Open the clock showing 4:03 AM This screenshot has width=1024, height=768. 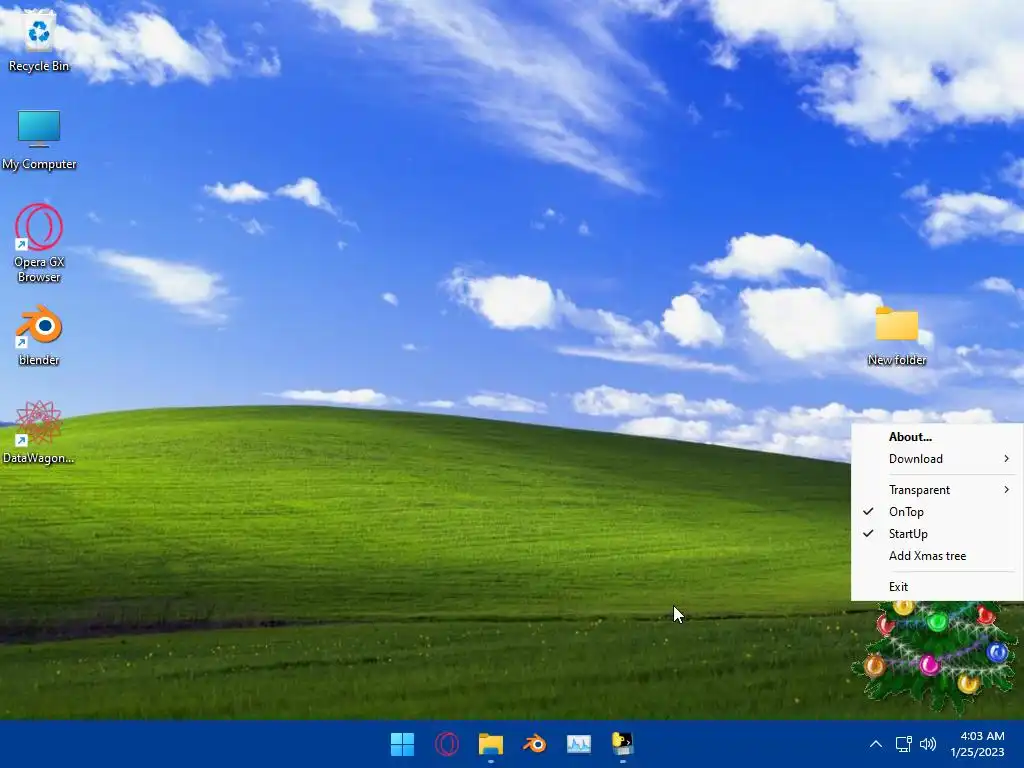[x=978, y=744]
